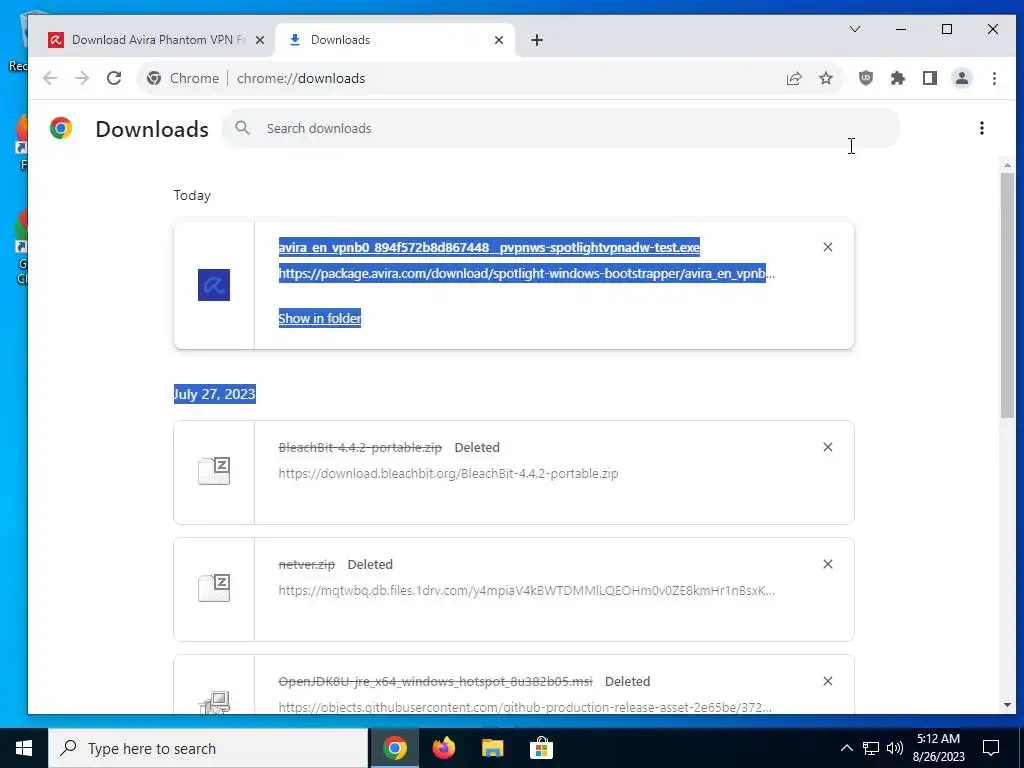Viewport: 1024px width, 768px height.
Task: Click the Avira file icon thumbnail
Action: click(x=214, y=285)
